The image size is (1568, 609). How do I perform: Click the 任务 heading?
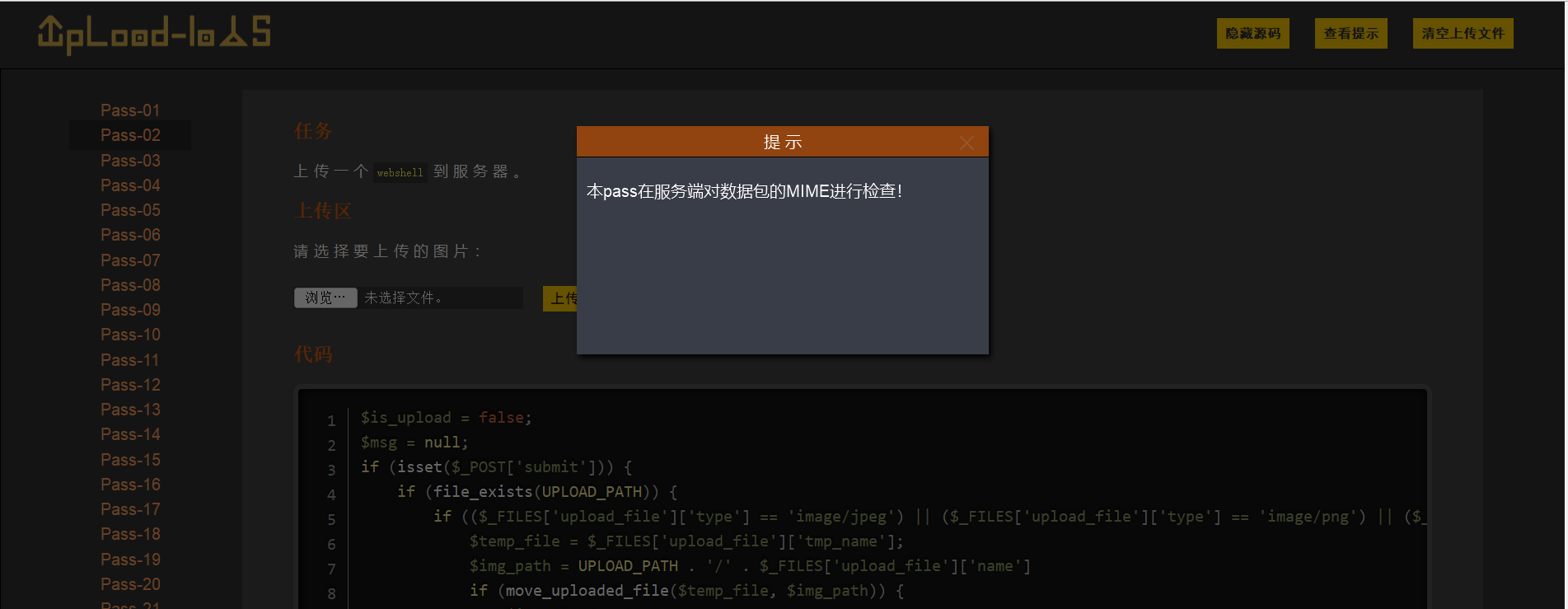click(x=313, y=131)
